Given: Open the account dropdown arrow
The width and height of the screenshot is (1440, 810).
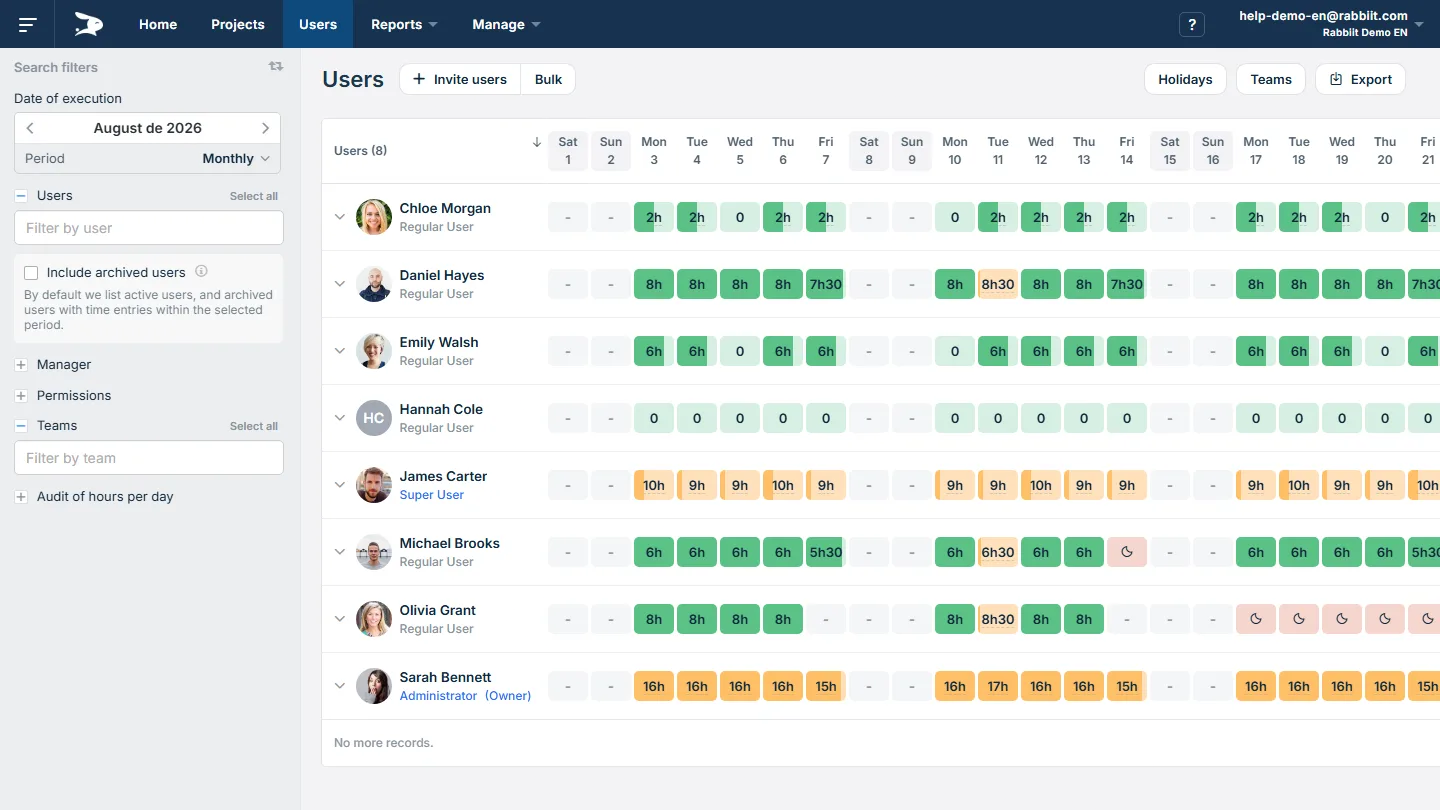Looking at the screenshot, I should click(1420, 24).
